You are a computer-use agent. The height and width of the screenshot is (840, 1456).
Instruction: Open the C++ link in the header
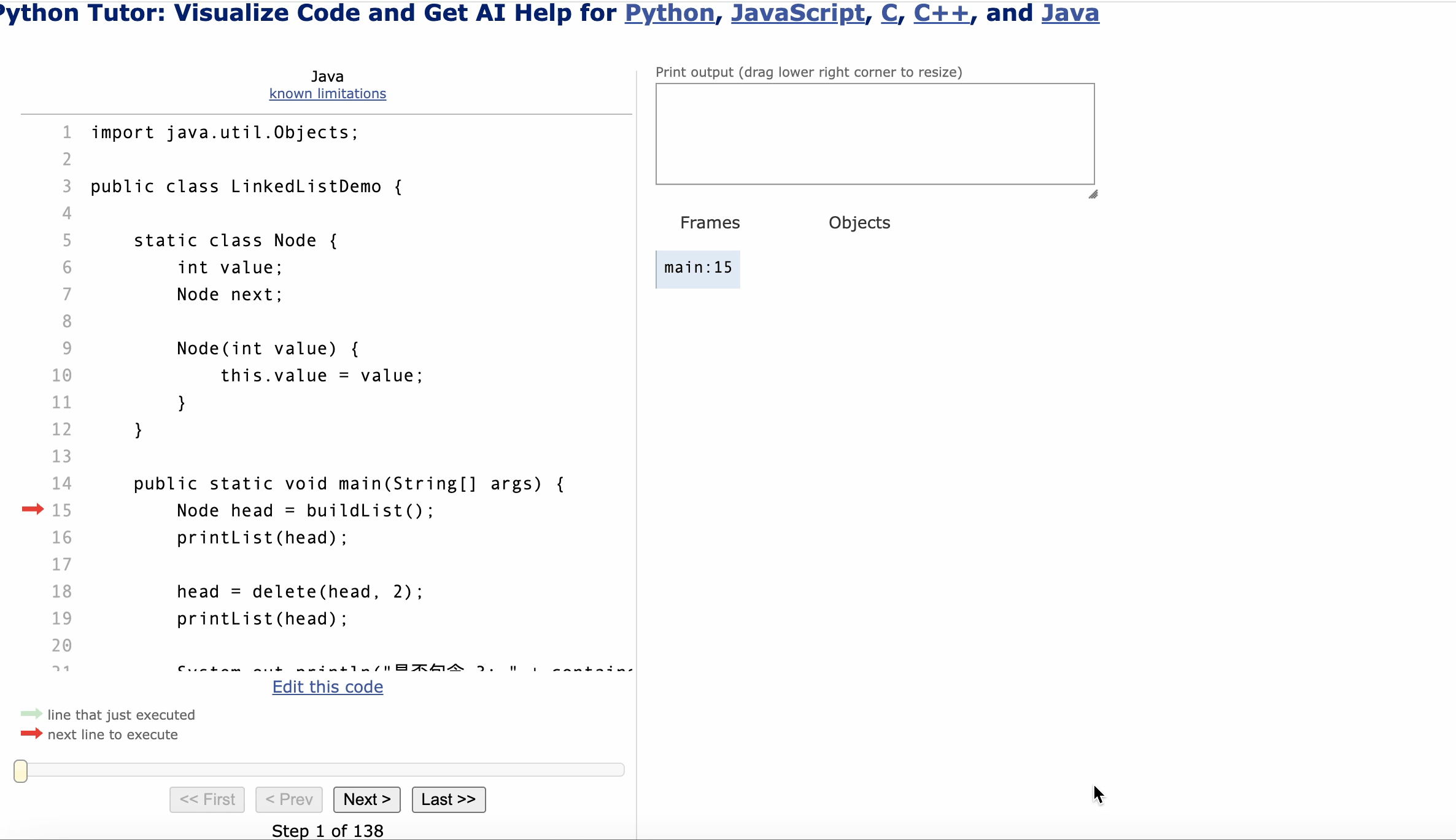pyautogui.click(x=941, y=13)
